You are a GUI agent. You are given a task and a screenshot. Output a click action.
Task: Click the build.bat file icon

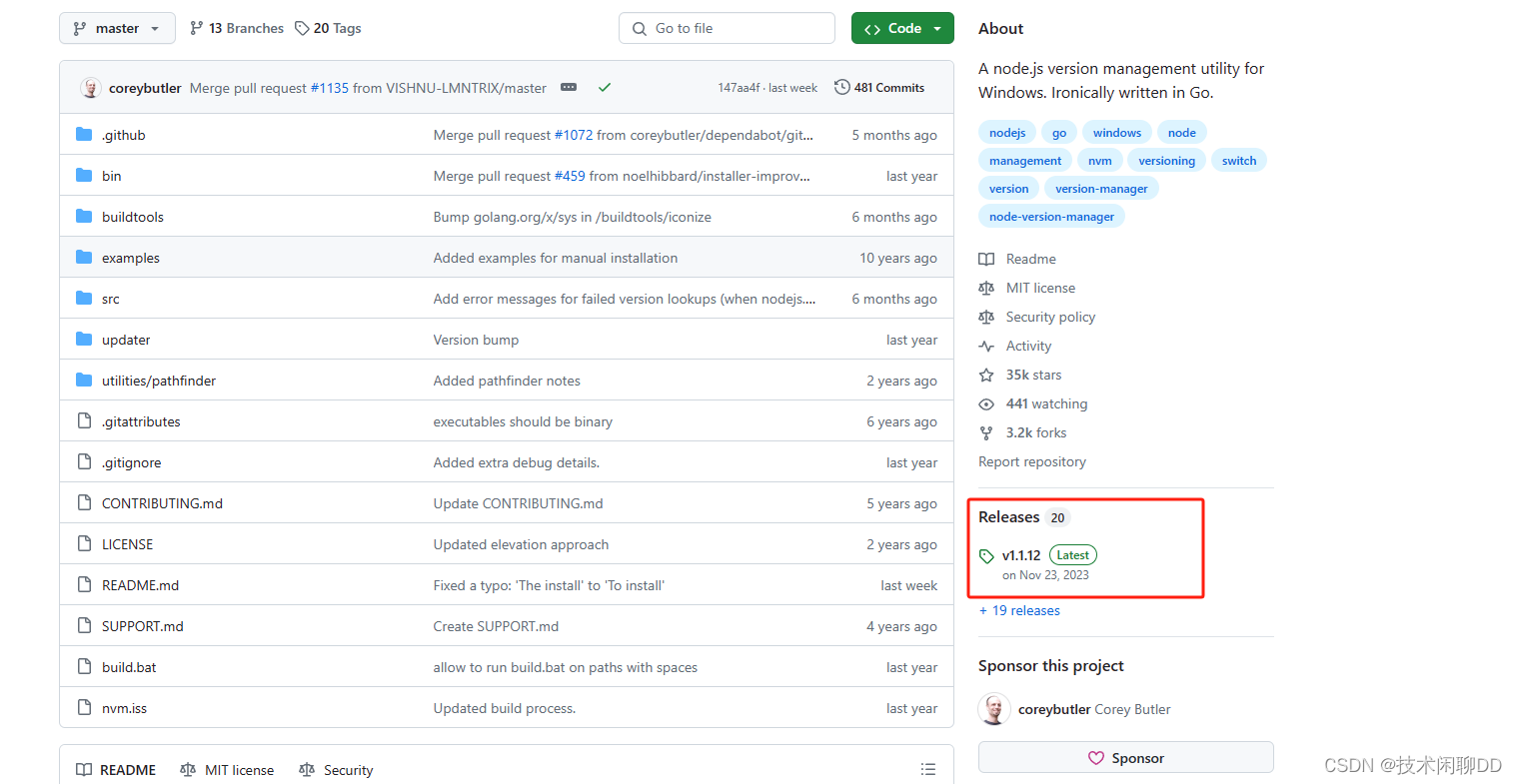(x=84, y=667)
